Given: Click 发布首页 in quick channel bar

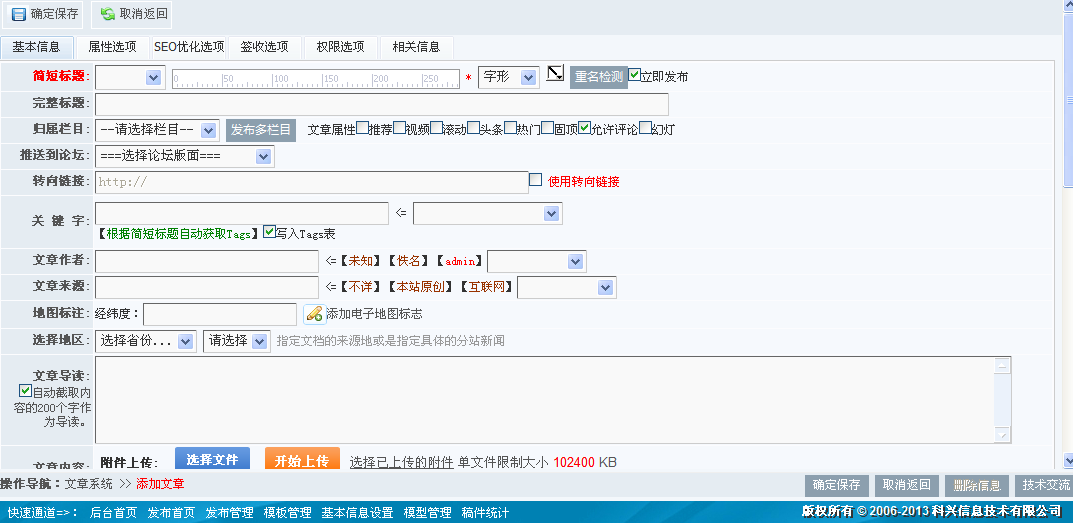Looking at the screenshot, I should pyautogui.click(x=171, y=512).
